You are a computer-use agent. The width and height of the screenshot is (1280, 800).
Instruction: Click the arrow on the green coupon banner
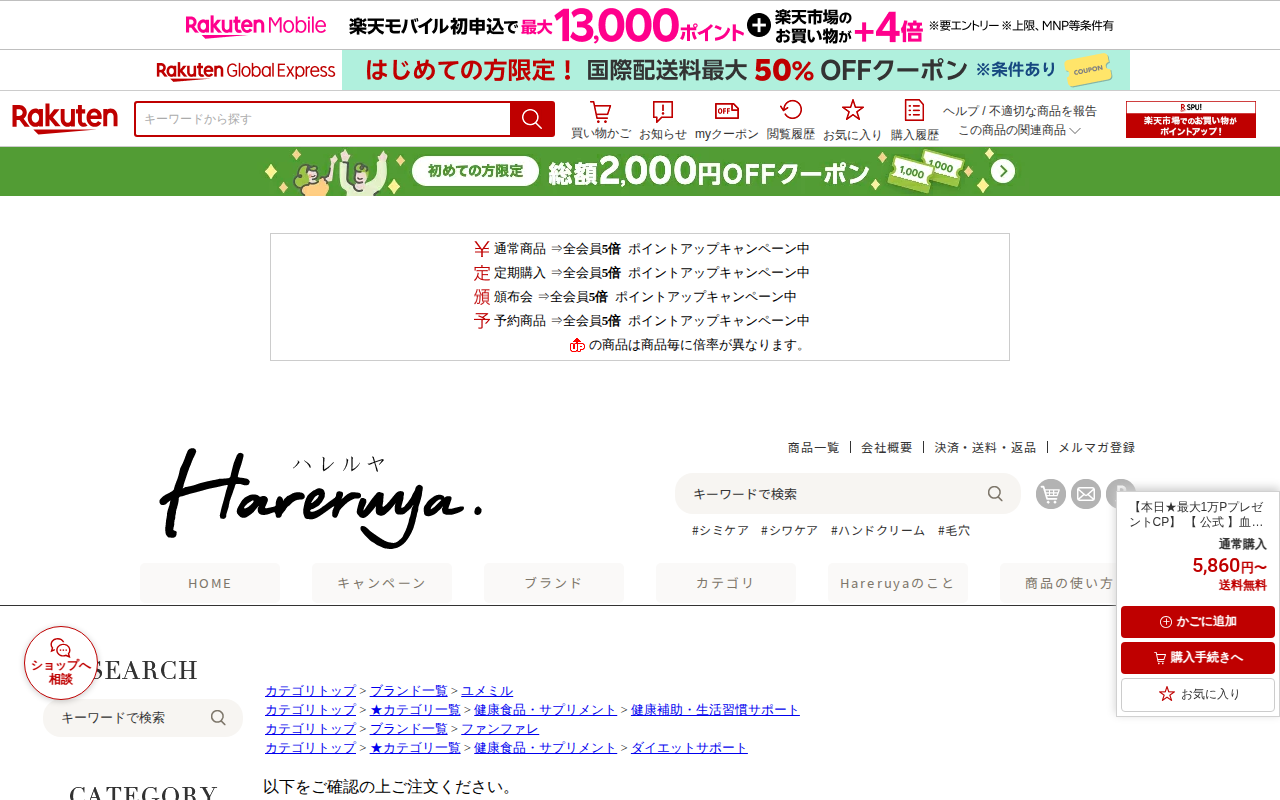pos(1003,172)
